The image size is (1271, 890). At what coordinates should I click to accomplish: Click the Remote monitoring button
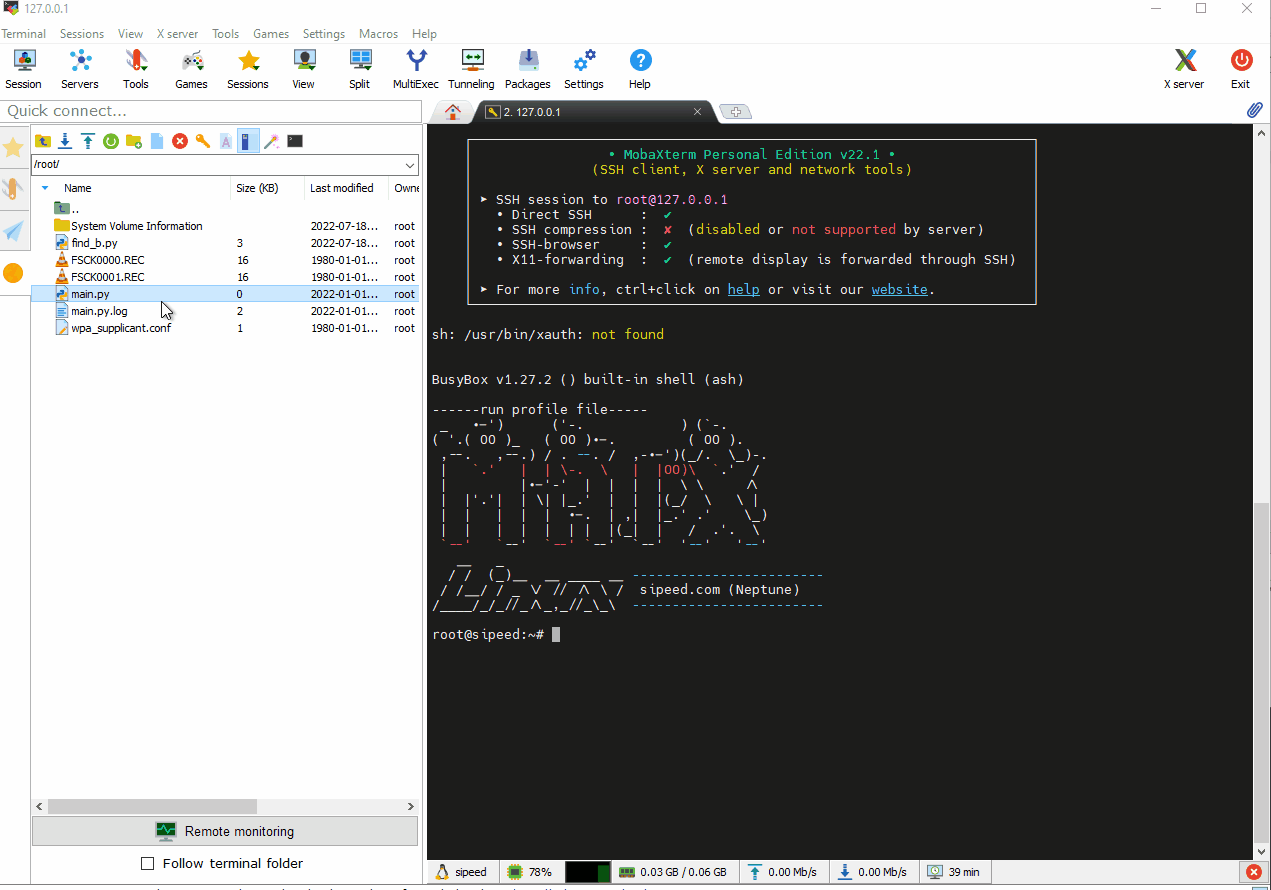tap(225, 831)
